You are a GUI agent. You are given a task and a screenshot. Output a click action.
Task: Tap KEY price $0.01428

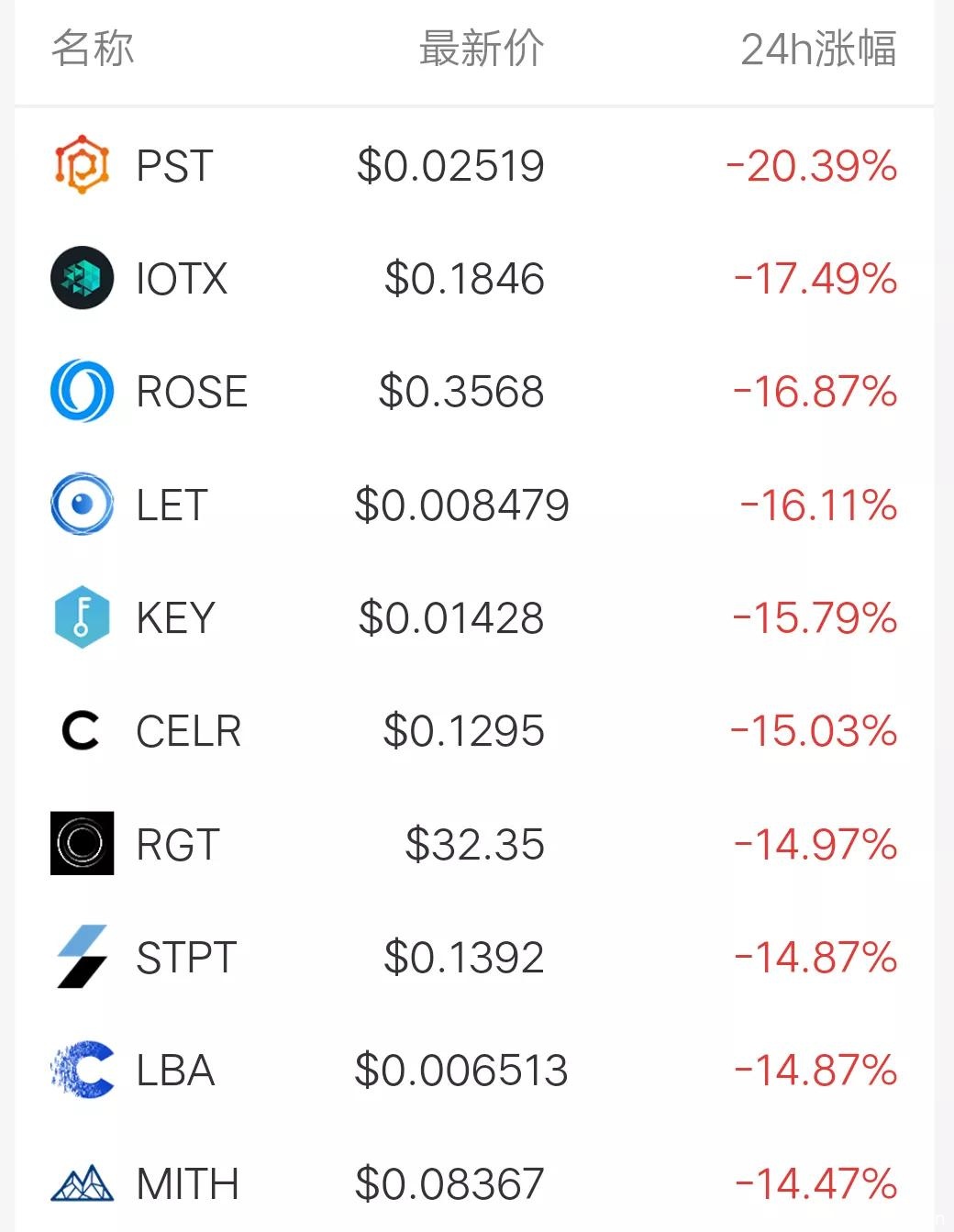coord(450,617)
